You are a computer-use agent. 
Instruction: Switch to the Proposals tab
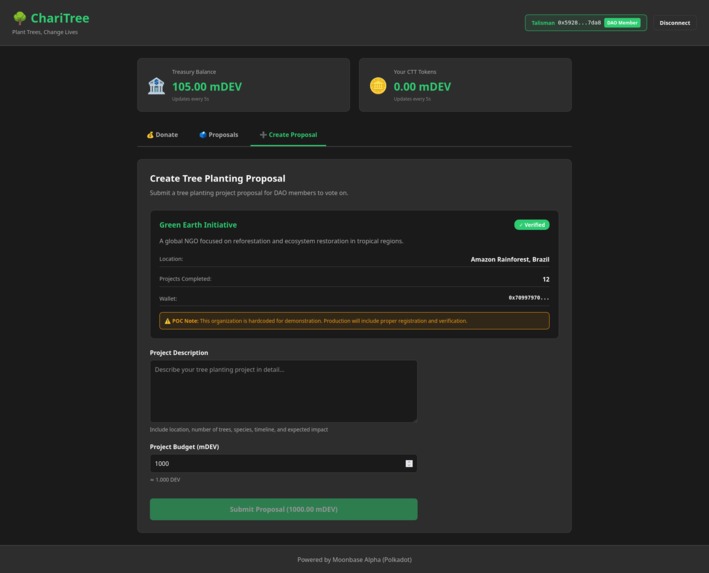[219, 135]
